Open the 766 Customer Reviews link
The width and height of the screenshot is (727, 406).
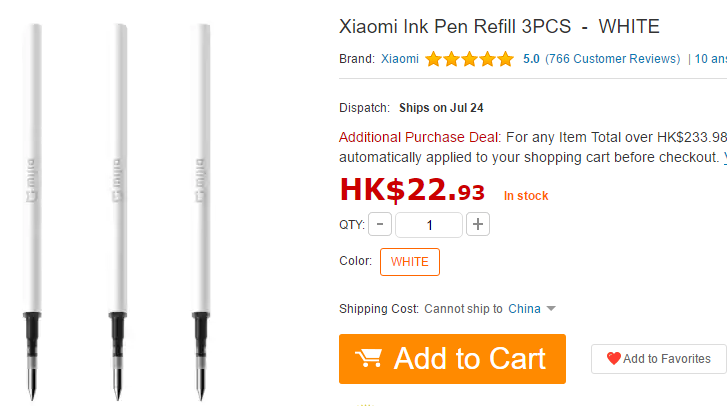tap(612, 59)
